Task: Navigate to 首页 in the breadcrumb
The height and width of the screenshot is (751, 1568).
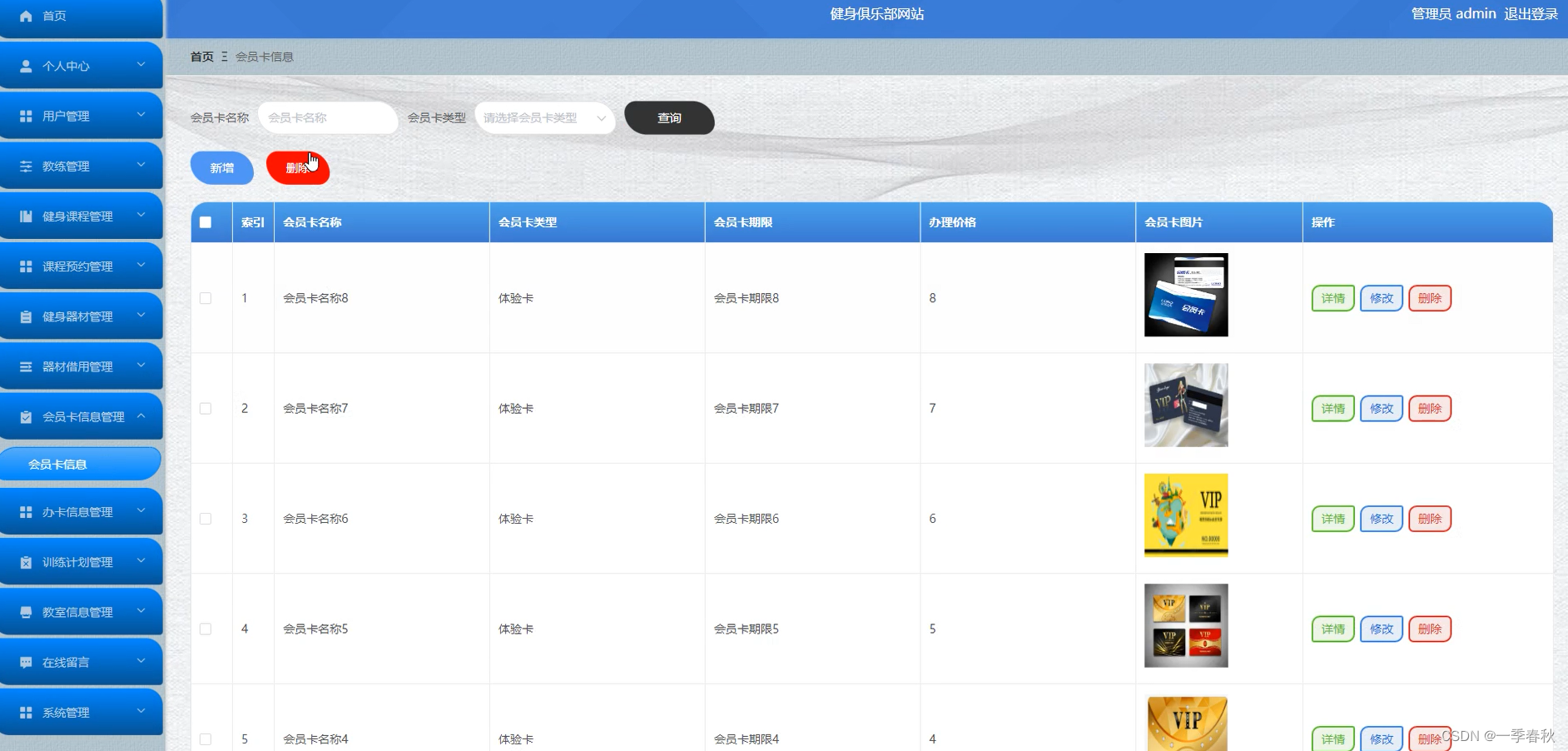Action: [201, 56]
